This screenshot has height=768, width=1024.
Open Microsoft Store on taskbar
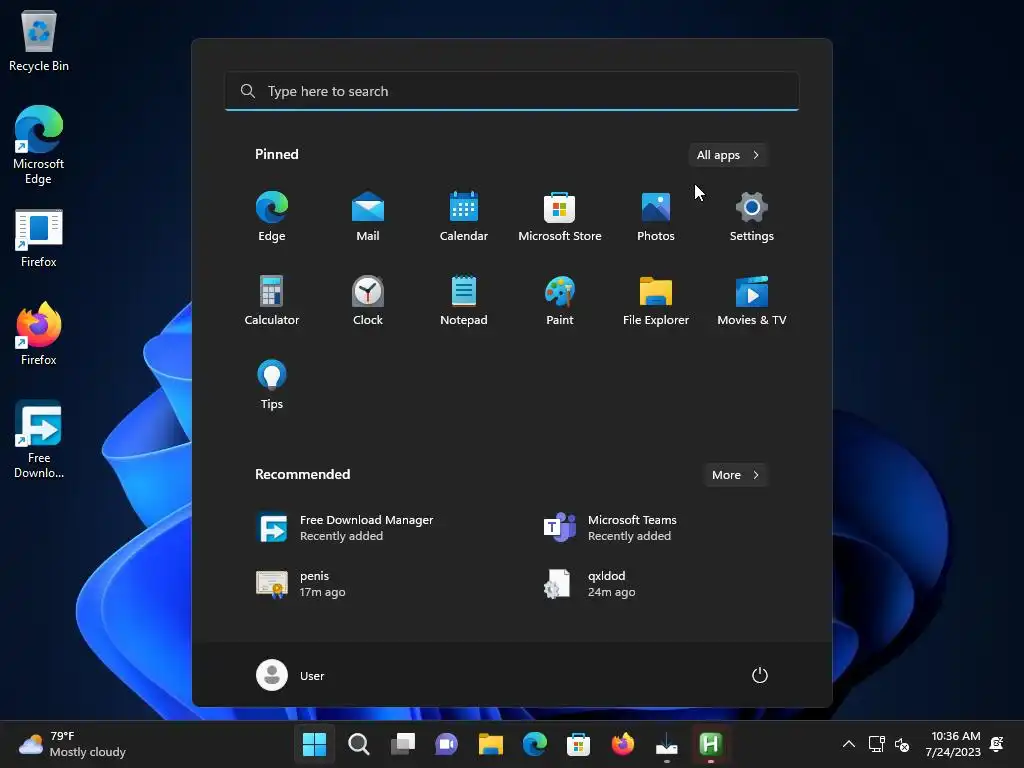(579, 744)
